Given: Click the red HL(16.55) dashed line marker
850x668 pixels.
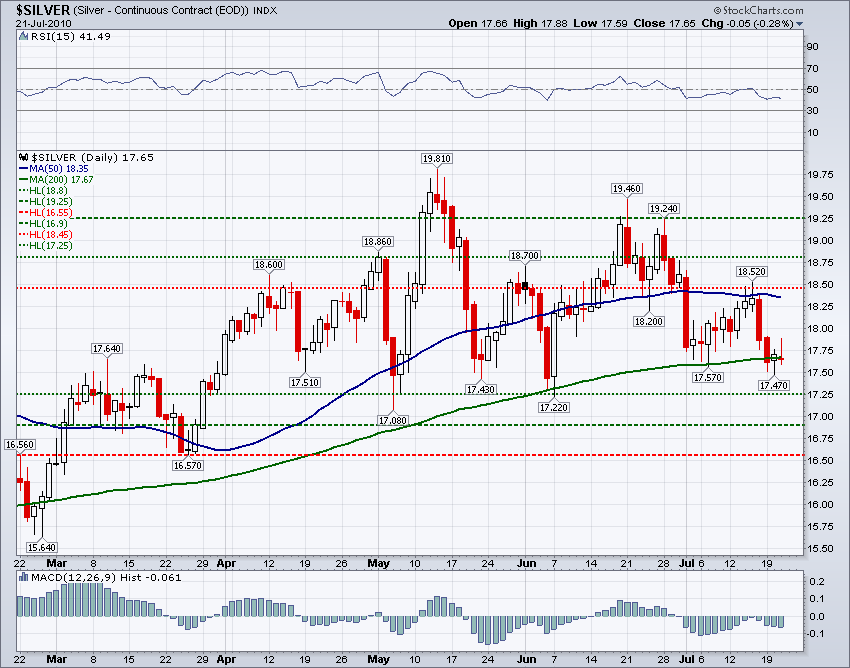Looking at the screenshot, I should tap(21, 214).
